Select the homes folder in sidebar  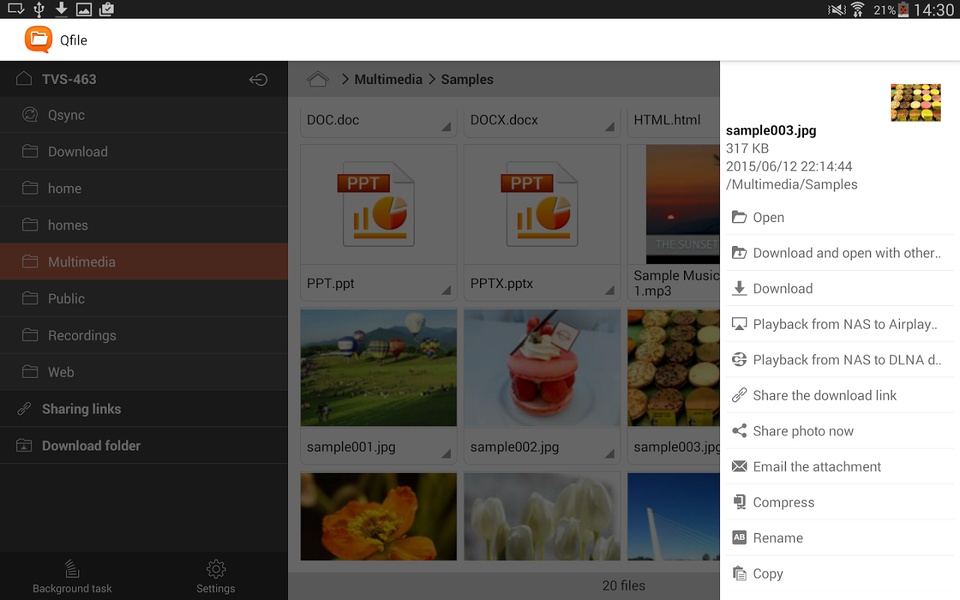click(144, 225)
